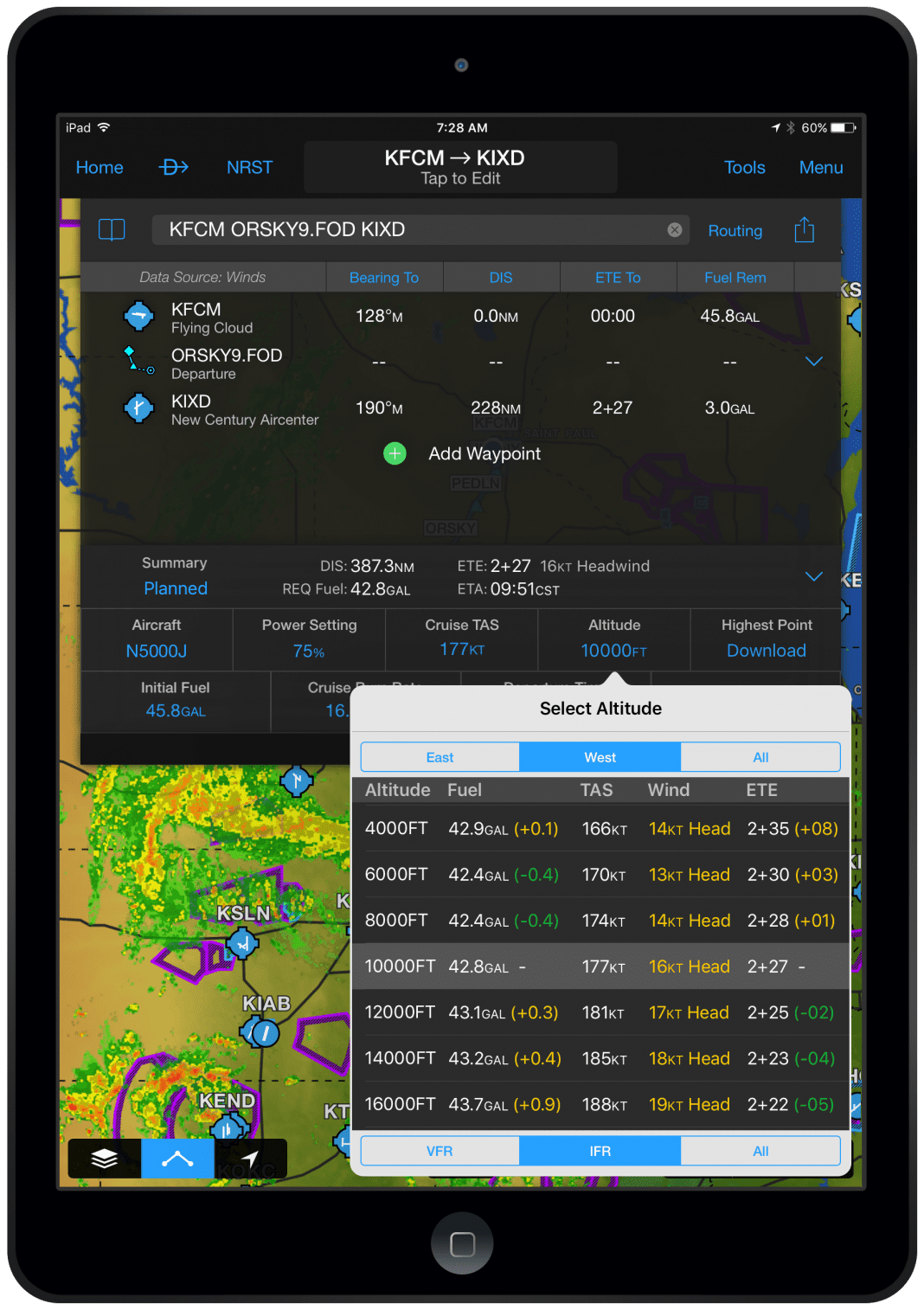Download the Highest Point data
The width and height of the screenshot is (924, 1310).
pos(766,650)
